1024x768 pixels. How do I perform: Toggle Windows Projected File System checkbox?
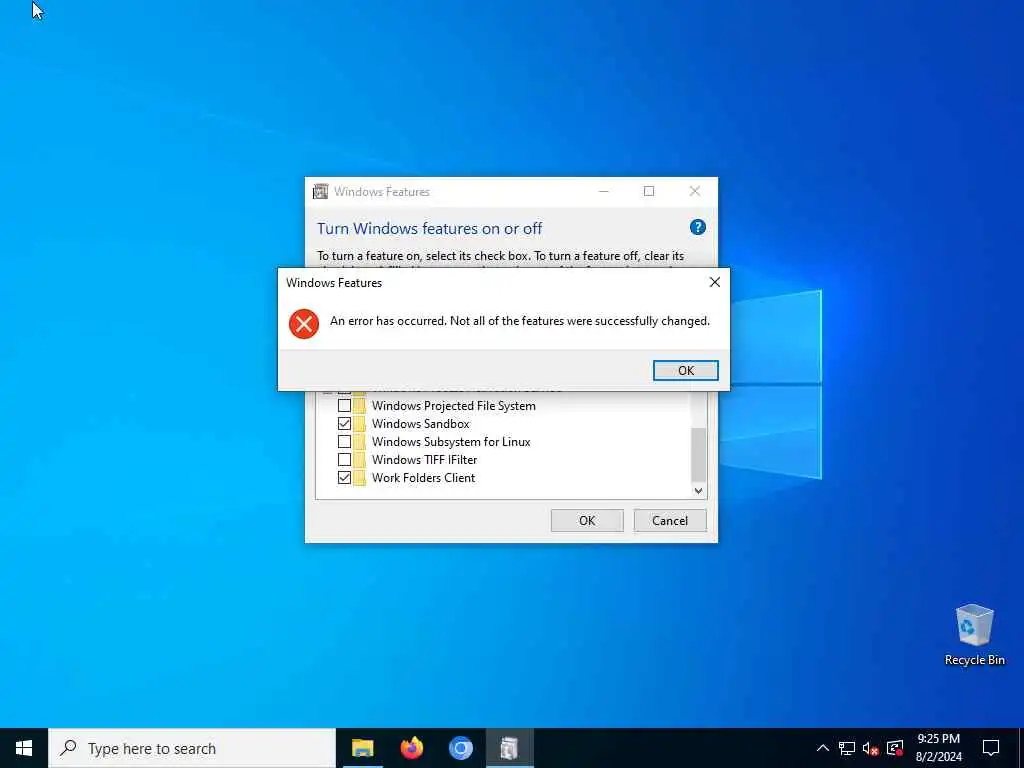(344, 406)
